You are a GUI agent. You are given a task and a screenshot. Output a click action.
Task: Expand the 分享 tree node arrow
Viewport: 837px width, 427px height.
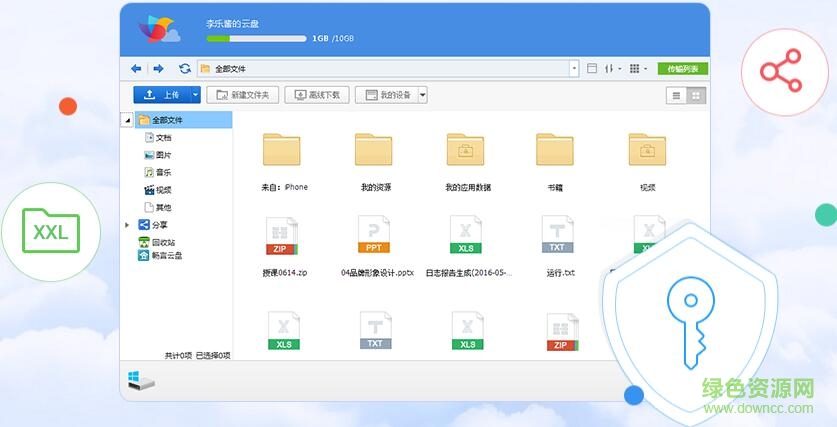[127, 225]
